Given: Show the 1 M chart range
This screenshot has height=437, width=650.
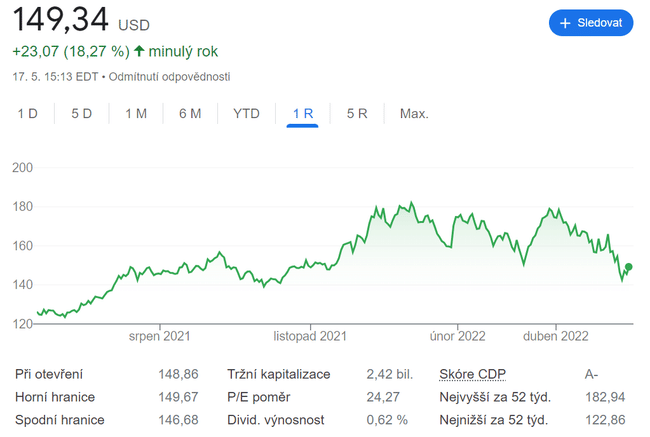Looking at the screenshot, I should (136, 114).
